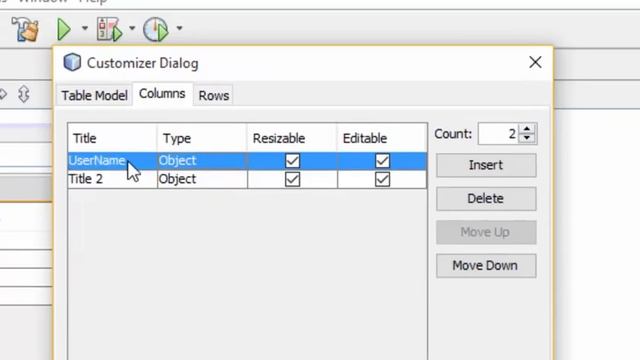Click the Count value field
The height and width of the screenshot is (360, 640).
coord(498,134)
